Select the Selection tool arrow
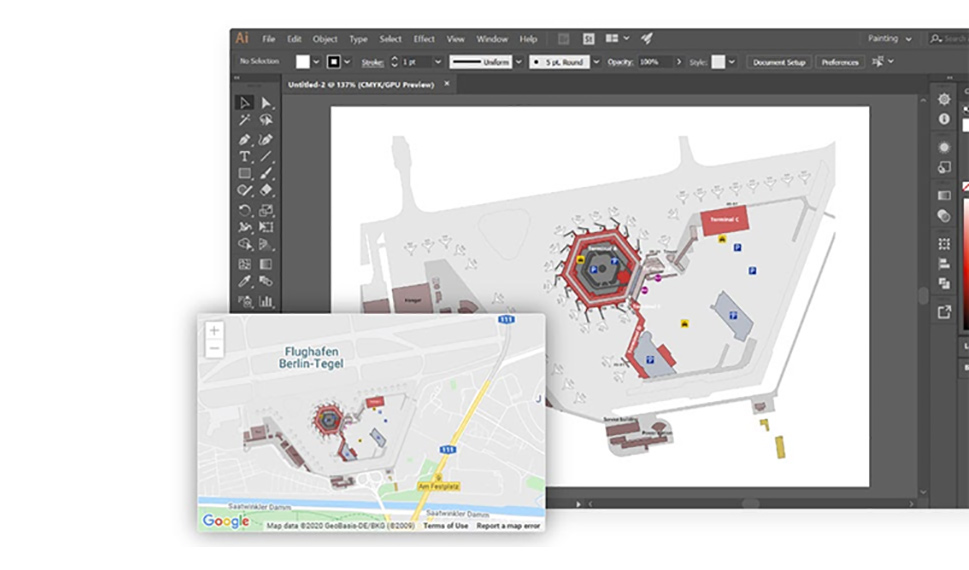 (x=244, y=103)
